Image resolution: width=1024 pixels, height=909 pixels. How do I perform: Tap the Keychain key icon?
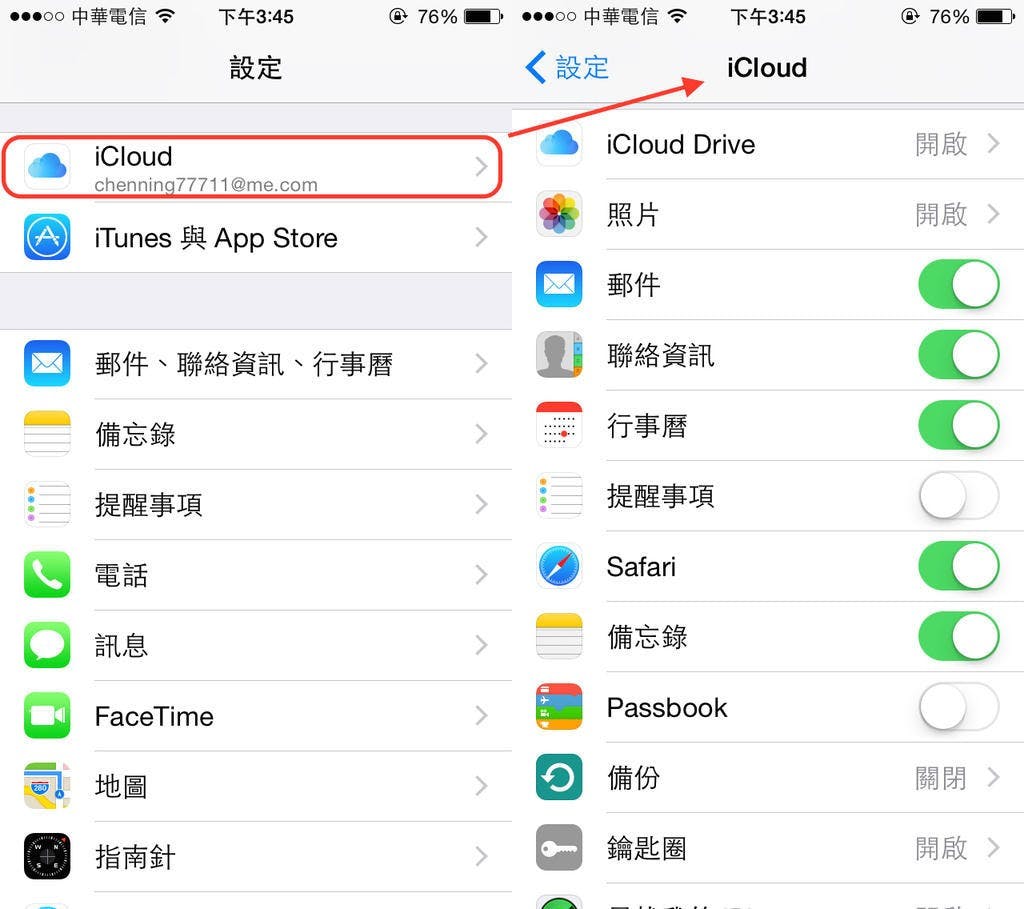point(559,848)
